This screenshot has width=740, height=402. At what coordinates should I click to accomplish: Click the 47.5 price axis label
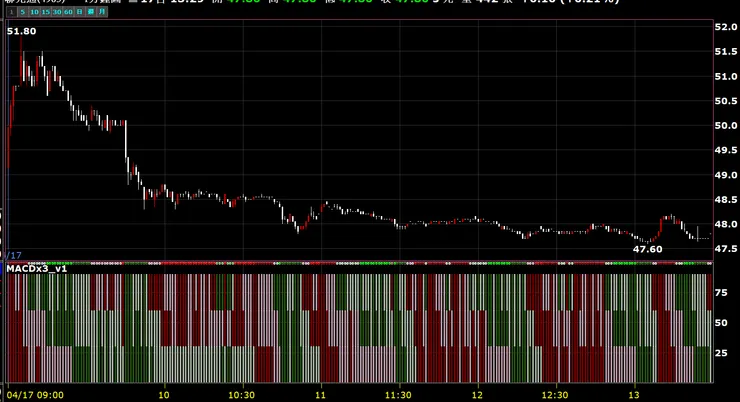click(x=726, y=249)
